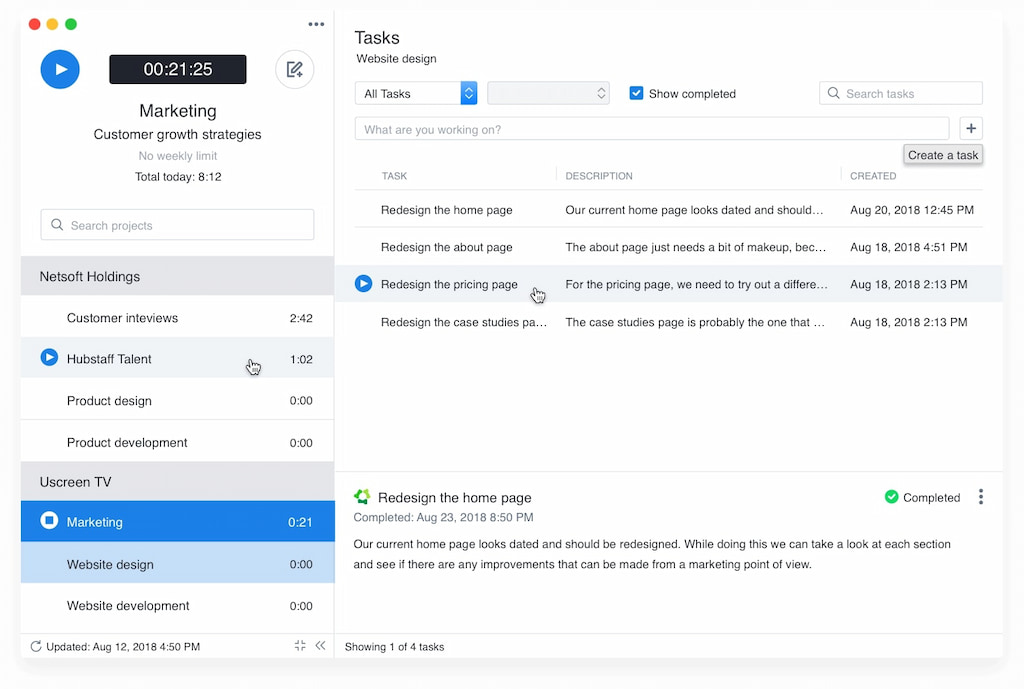Click the play icon beside Redesign the pricing page
Image resolution: width=1024 pixels, height=689 pixels.
pyautogui.click(x=363, y=283)
